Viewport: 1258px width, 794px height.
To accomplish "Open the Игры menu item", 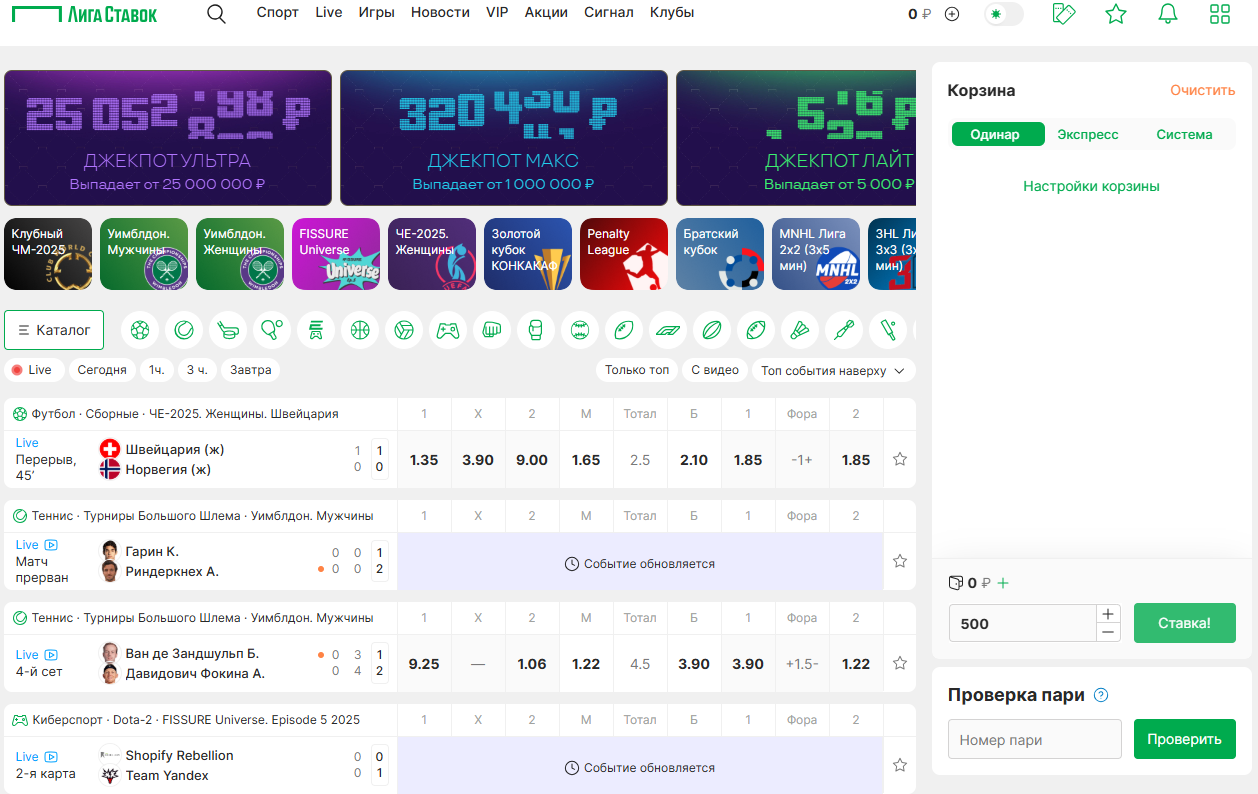I will (x=377, y=13).
